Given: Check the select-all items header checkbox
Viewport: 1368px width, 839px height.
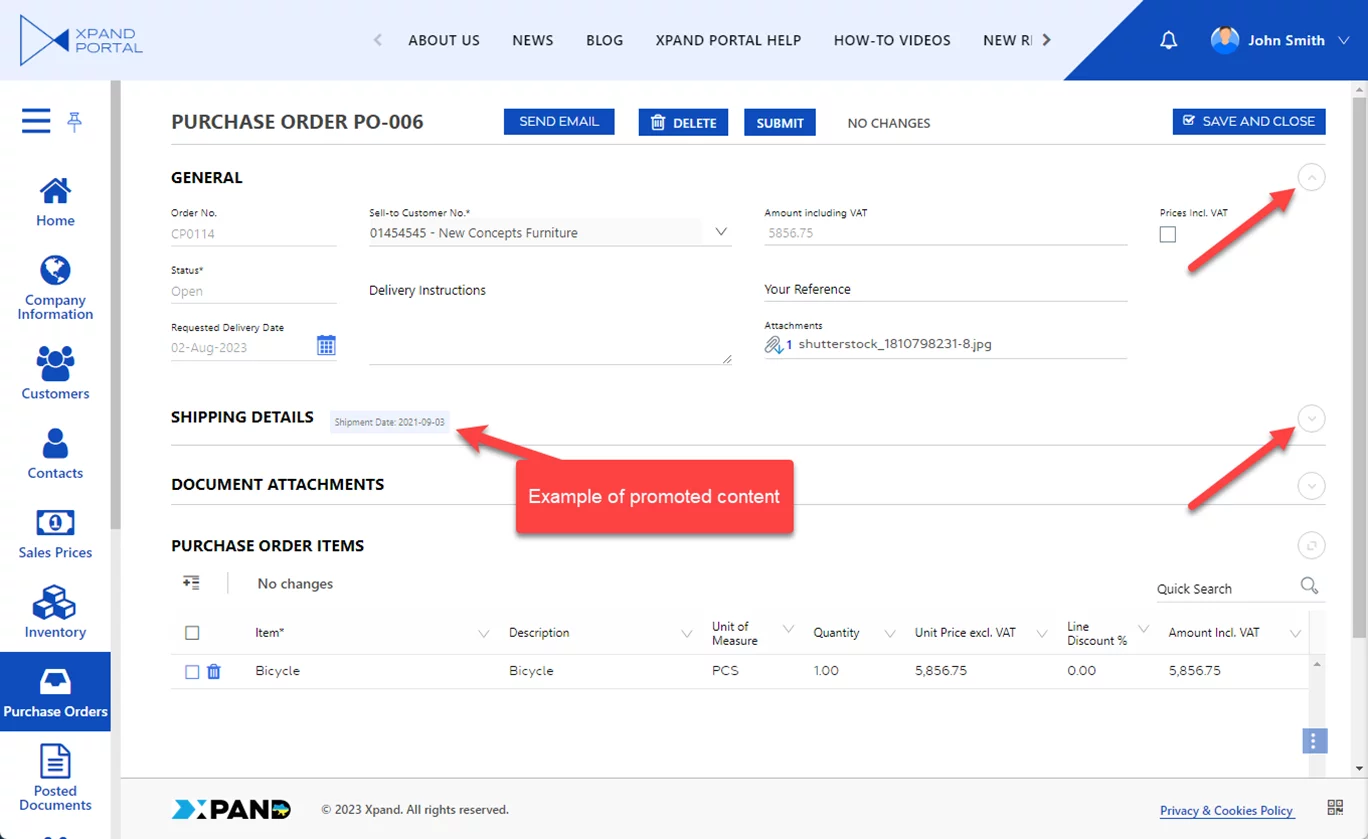Looking at the screenshot, I should 192,633.
